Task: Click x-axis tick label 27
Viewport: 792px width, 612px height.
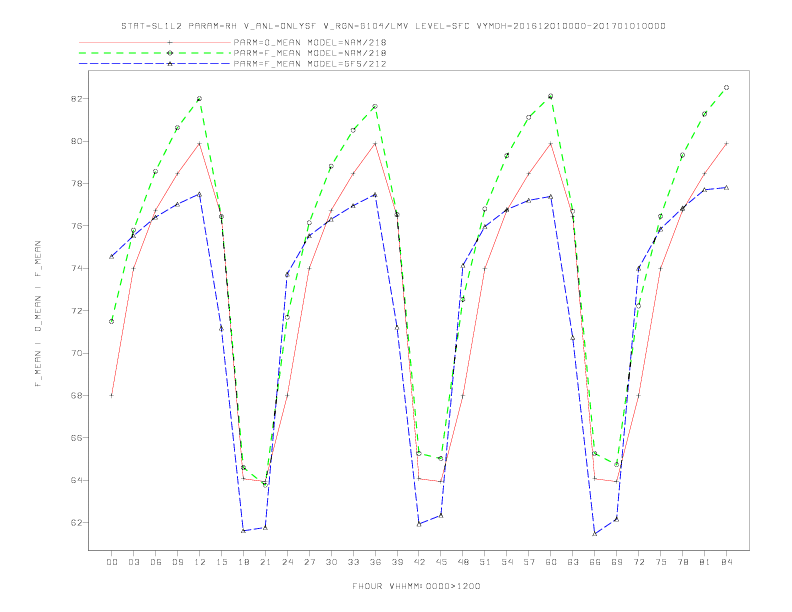Action: tap(309, 562)
